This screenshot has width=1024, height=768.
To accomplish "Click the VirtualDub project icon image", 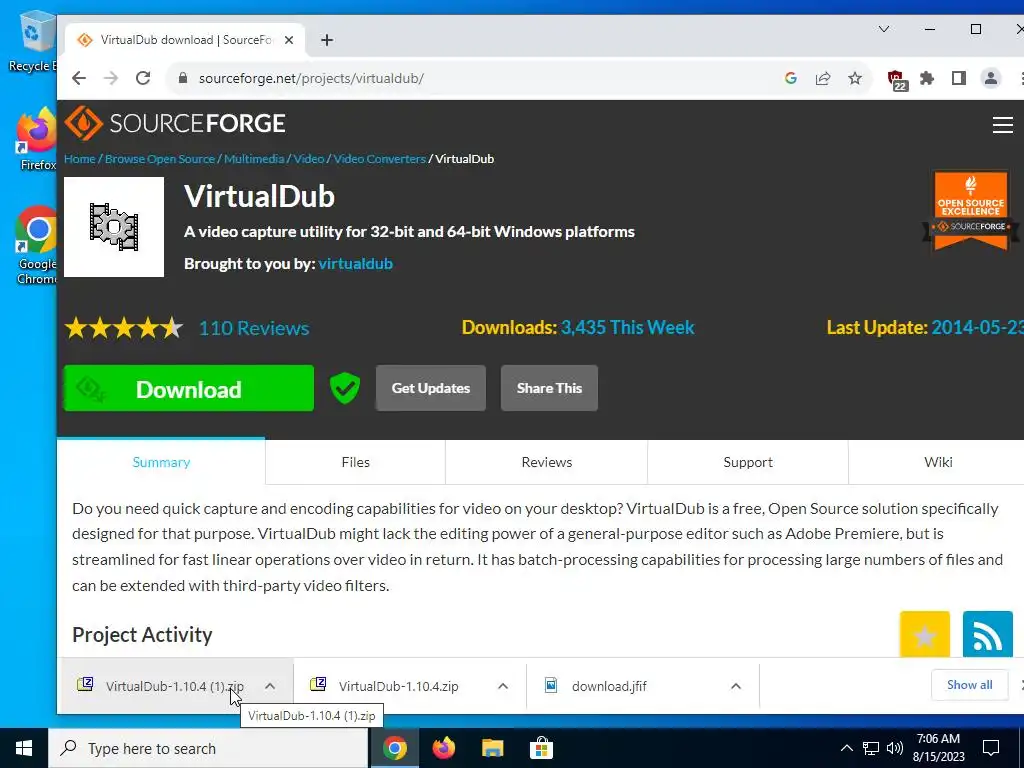I will coord(114,227).
